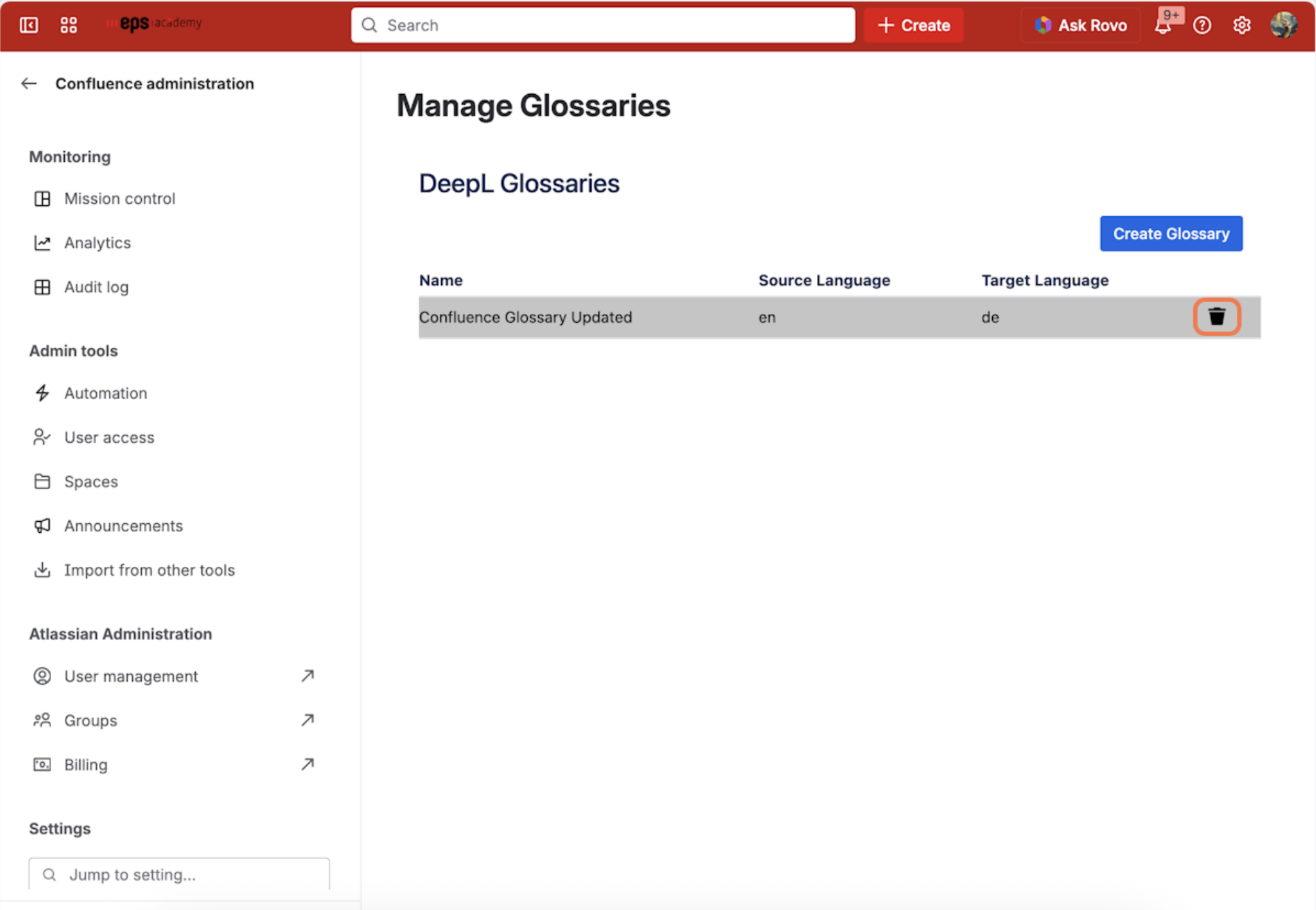Open Analytics in the sidebar
Image resolution: width=1316 pixels, height=910 pixels.
[97, 243]
